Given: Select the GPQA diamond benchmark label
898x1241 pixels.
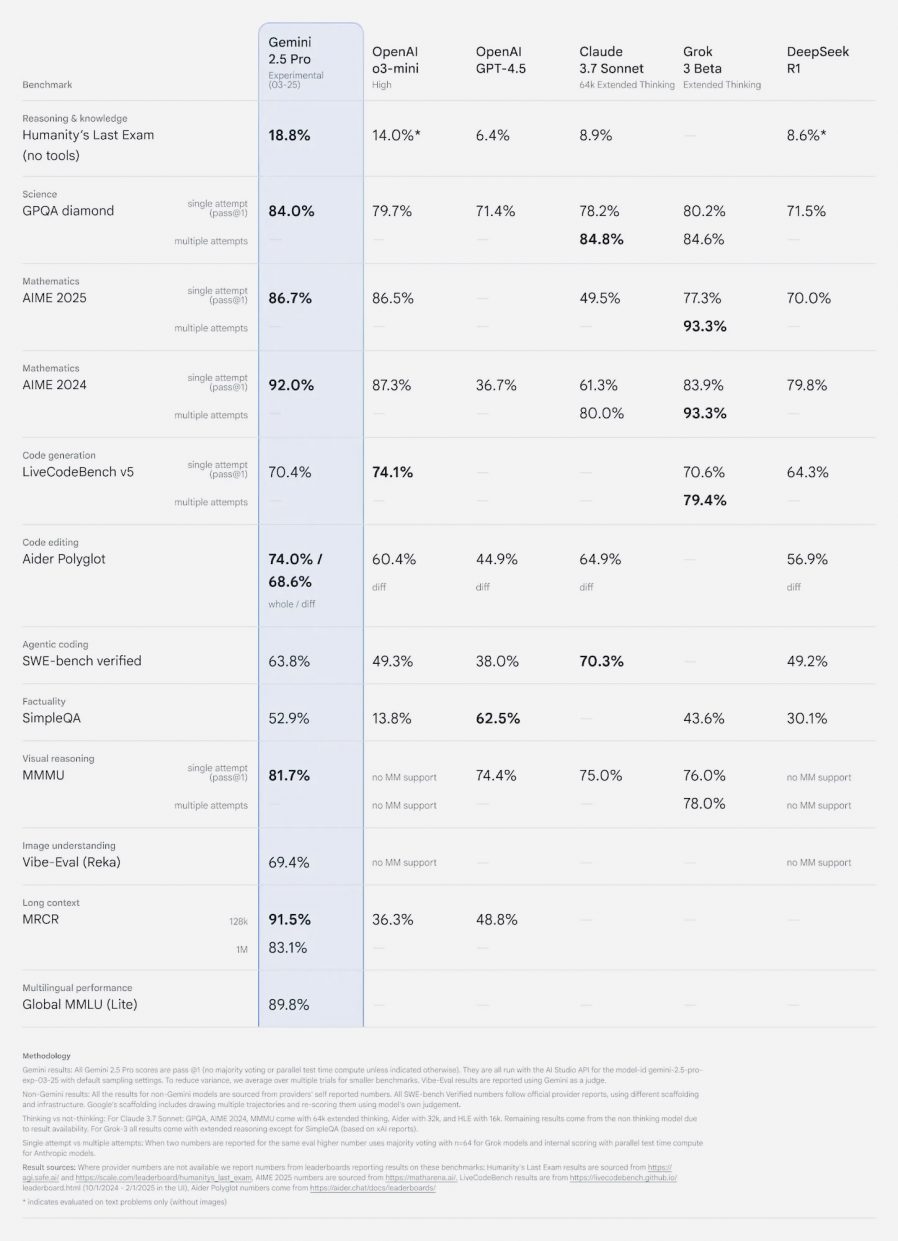Looking at the screenshot, I should click(68, 211).
